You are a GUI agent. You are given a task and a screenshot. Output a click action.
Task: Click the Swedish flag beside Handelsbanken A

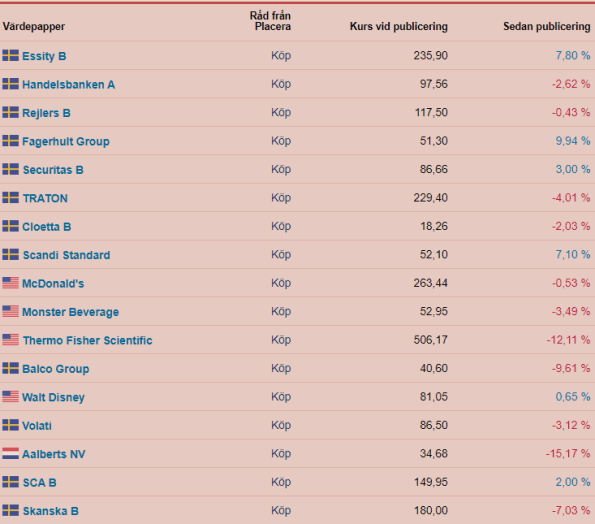pyautogui.click(x=10, y=84)
